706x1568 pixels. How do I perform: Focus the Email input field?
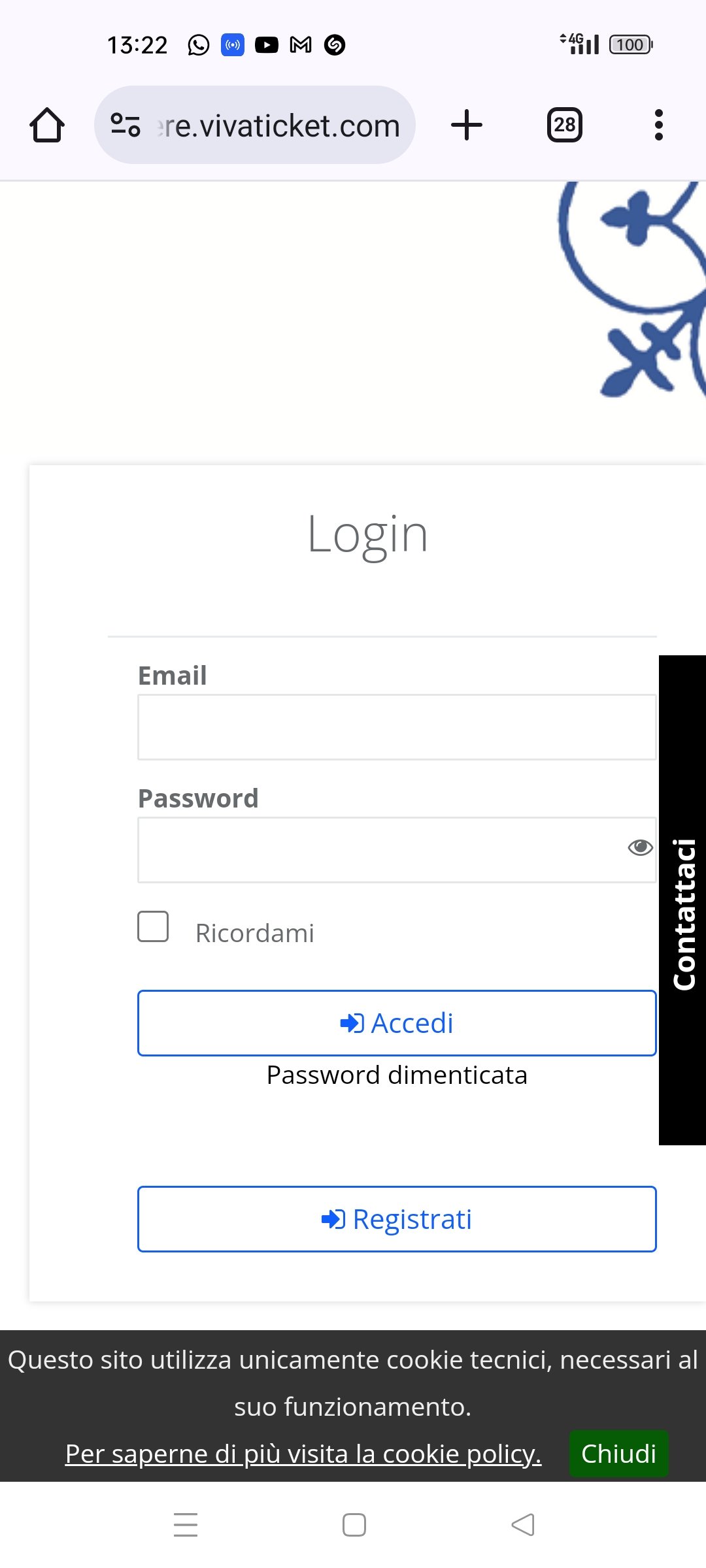coord(397,727)
